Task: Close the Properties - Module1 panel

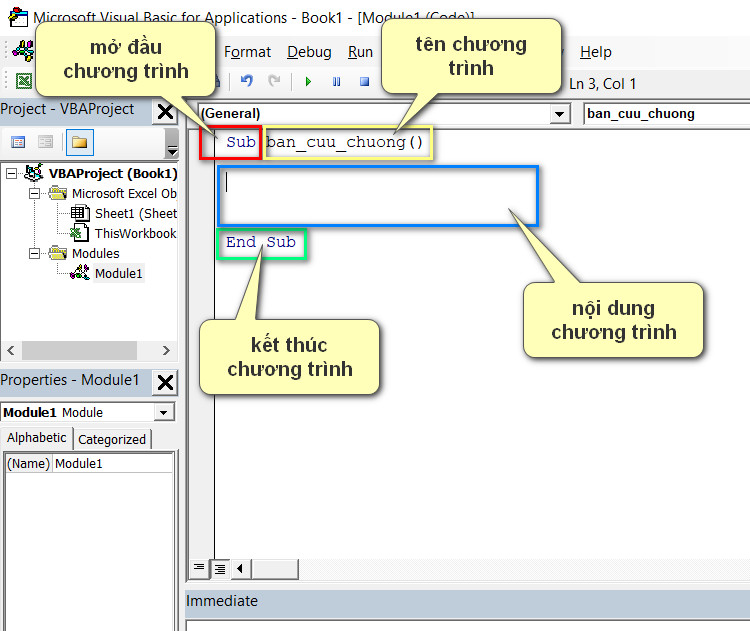Action: tap(165, 382)
